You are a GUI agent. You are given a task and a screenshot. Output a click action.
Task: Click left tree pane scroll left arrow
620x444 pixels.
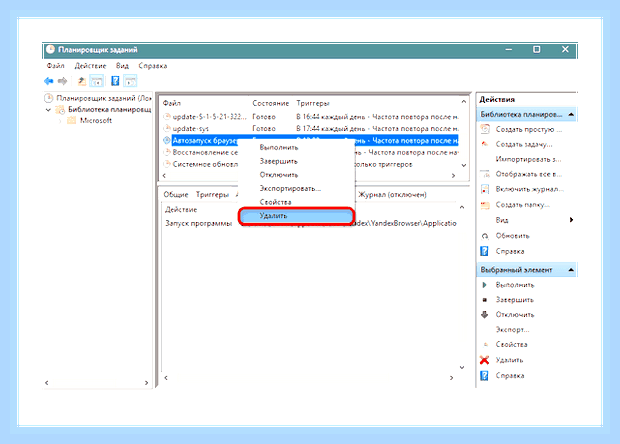click(47, 383)
